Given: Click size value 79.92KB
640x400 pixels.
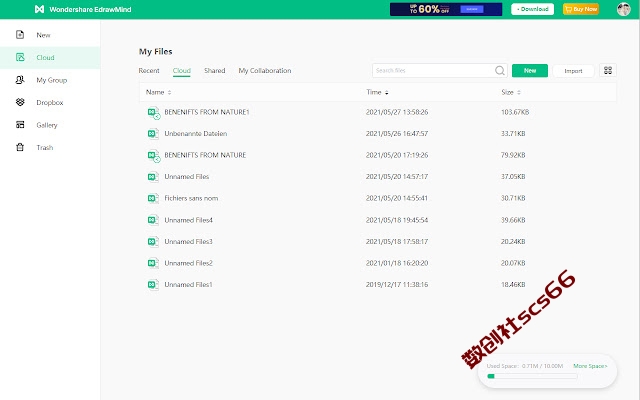Looking at the screenshot, I should [513, 155].
